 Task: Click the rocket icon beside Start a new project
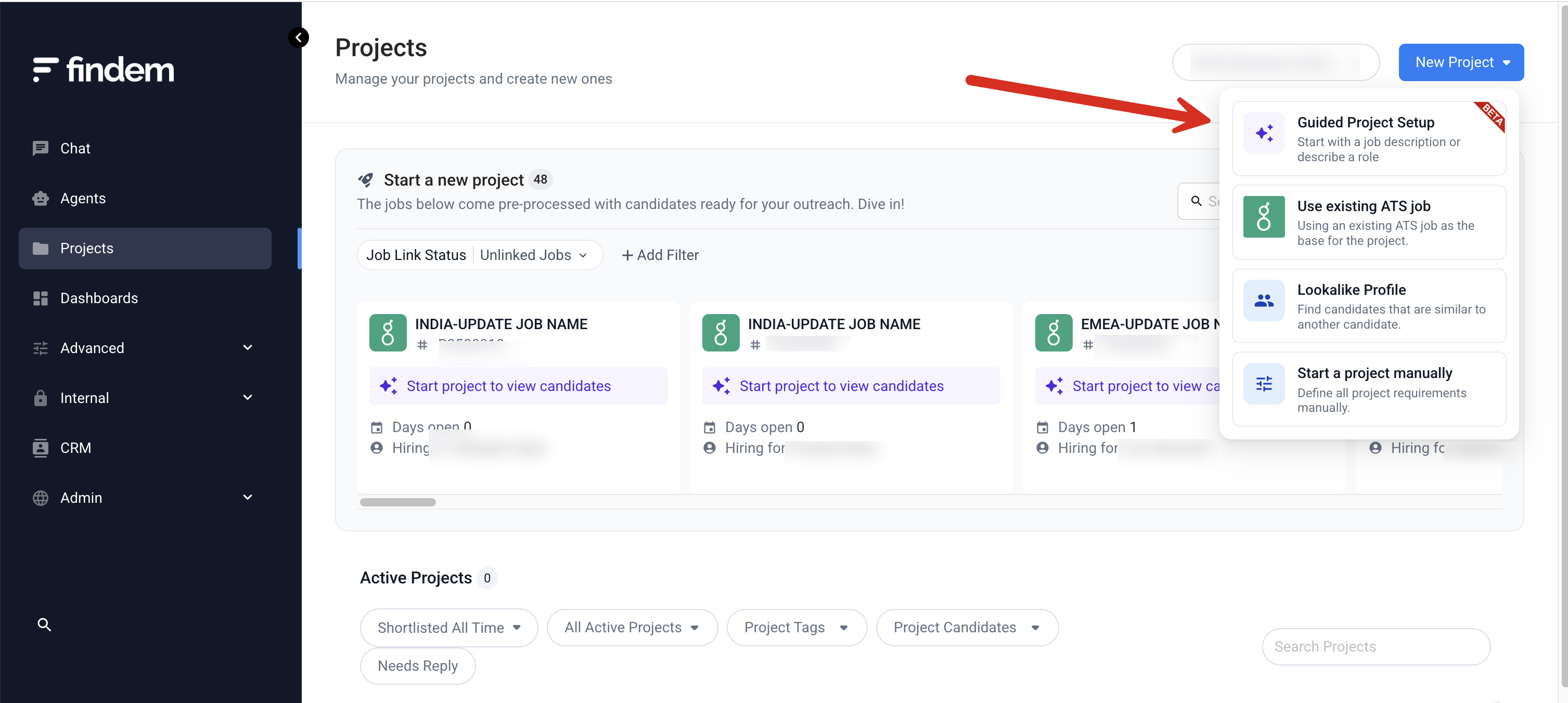tap(366, 180)
